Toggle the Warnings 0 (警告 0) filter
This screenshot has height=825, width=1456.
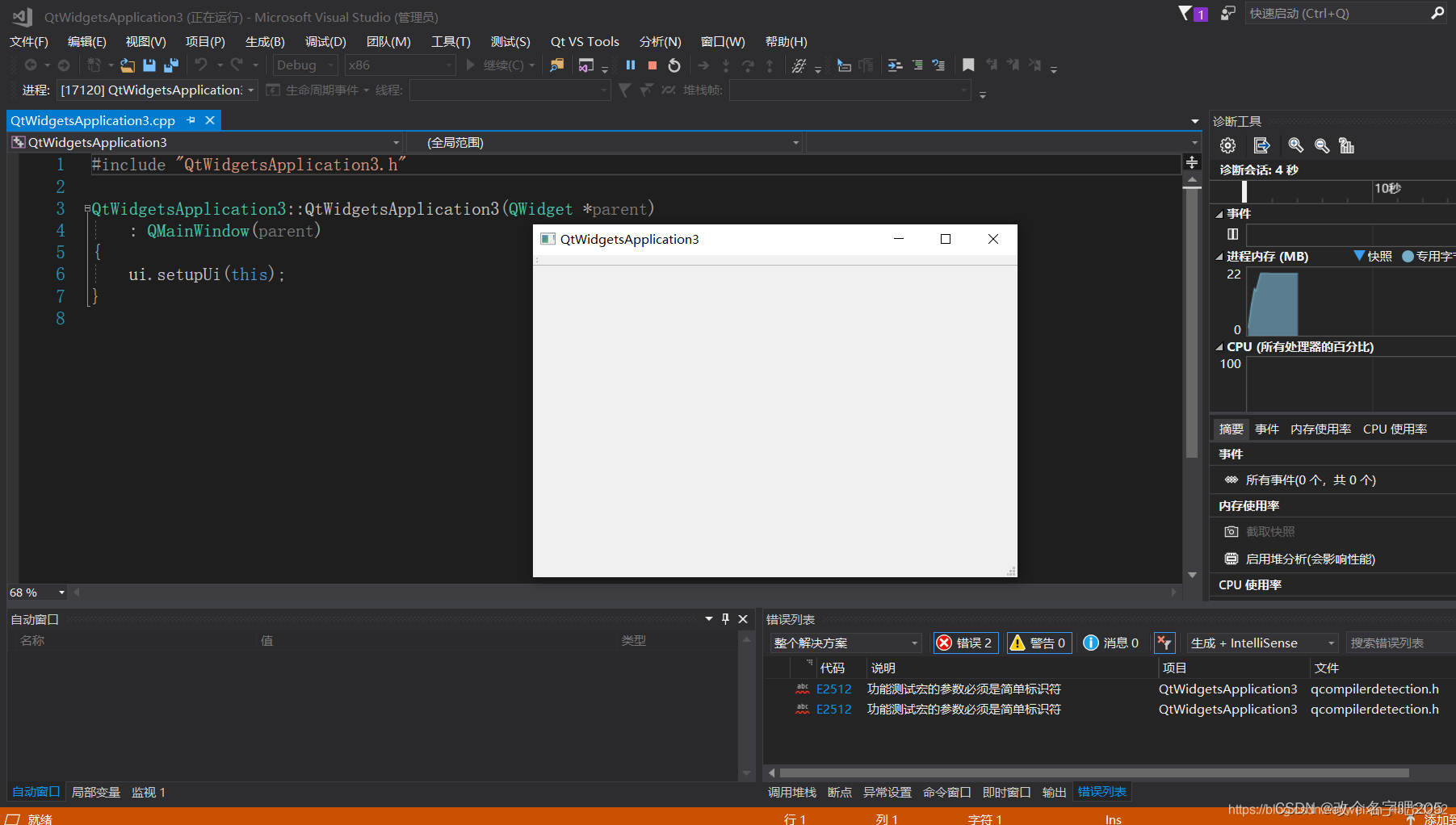pos(1039,643)
